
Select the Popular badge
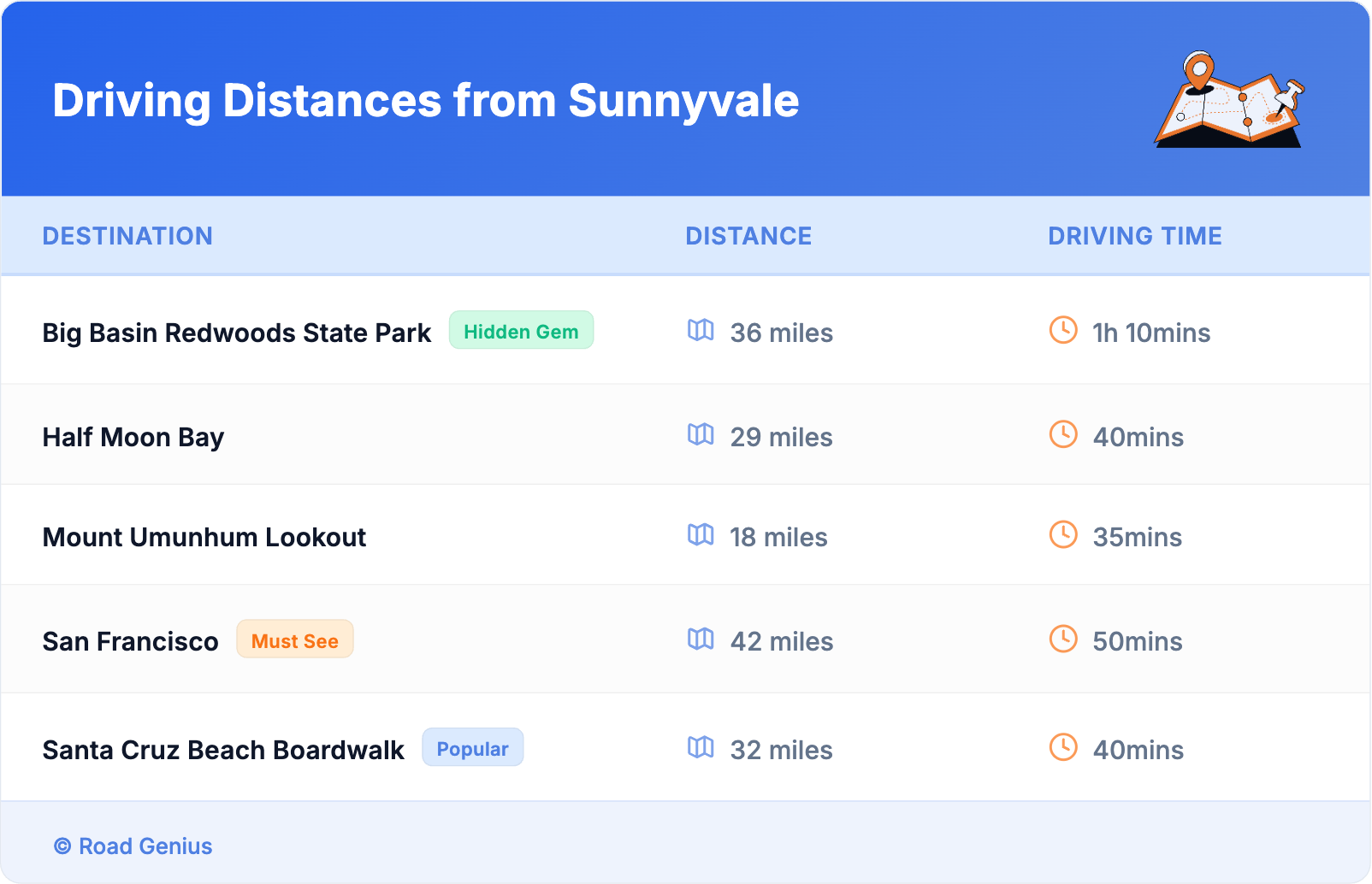472,748
